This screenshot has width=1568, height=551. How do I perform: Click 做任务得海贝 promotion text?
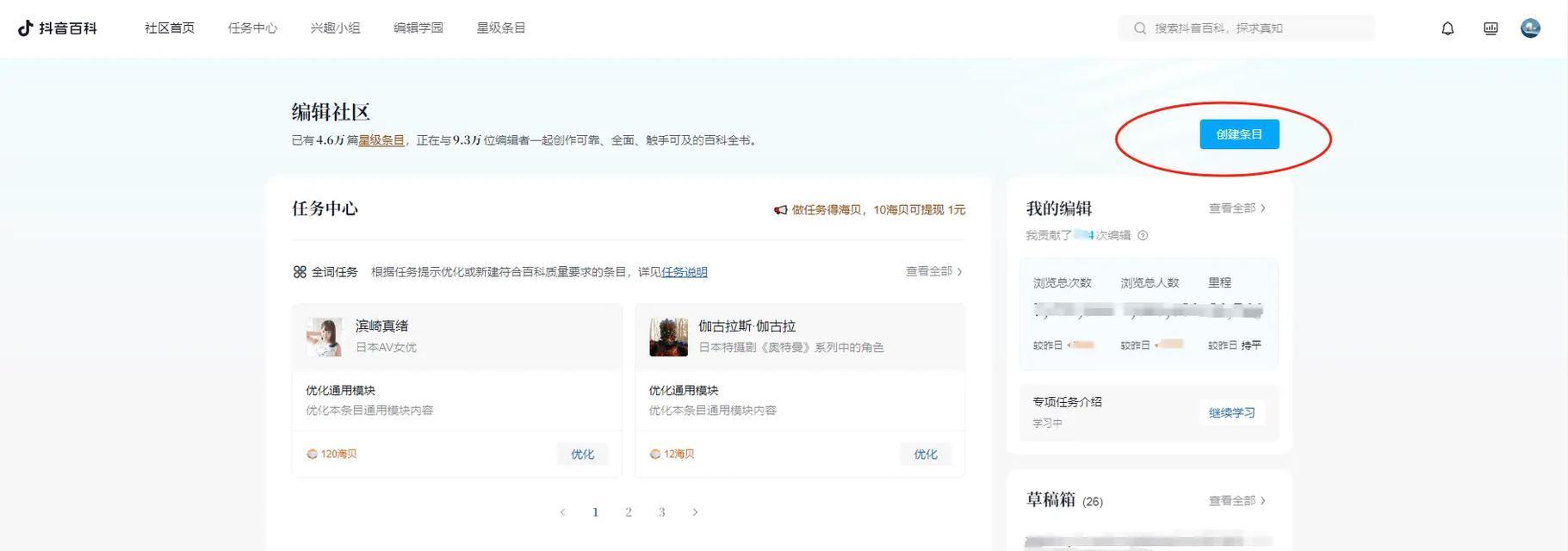(x=878, y=210)
